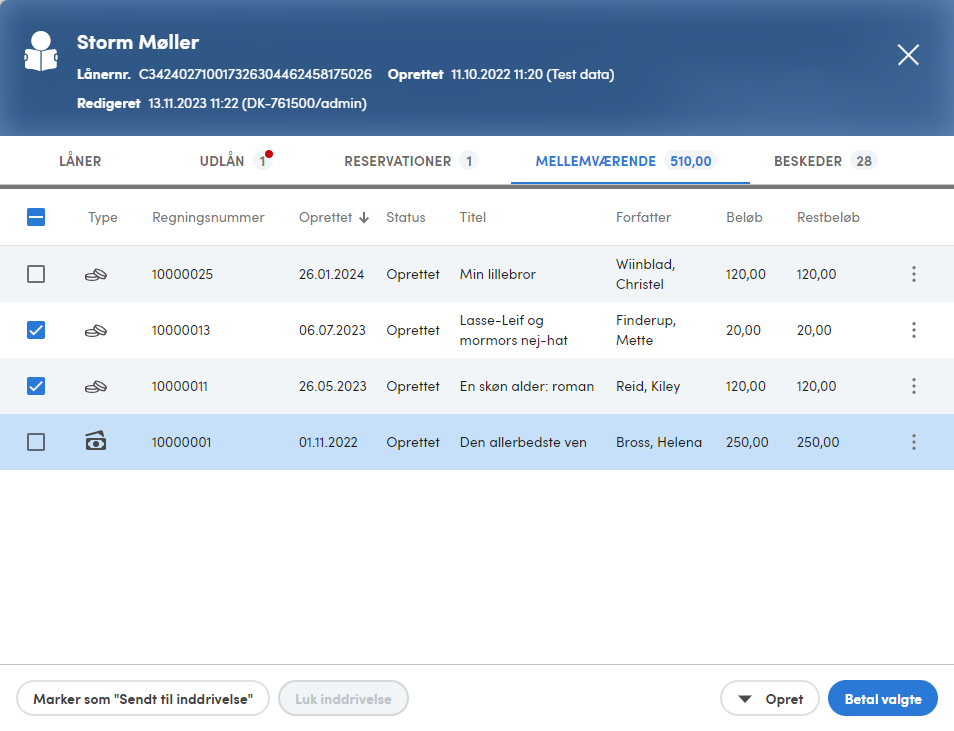Open the three-dot menu for invoice 10000013
The width and height of the screenshot is (954, 731).
914,330
